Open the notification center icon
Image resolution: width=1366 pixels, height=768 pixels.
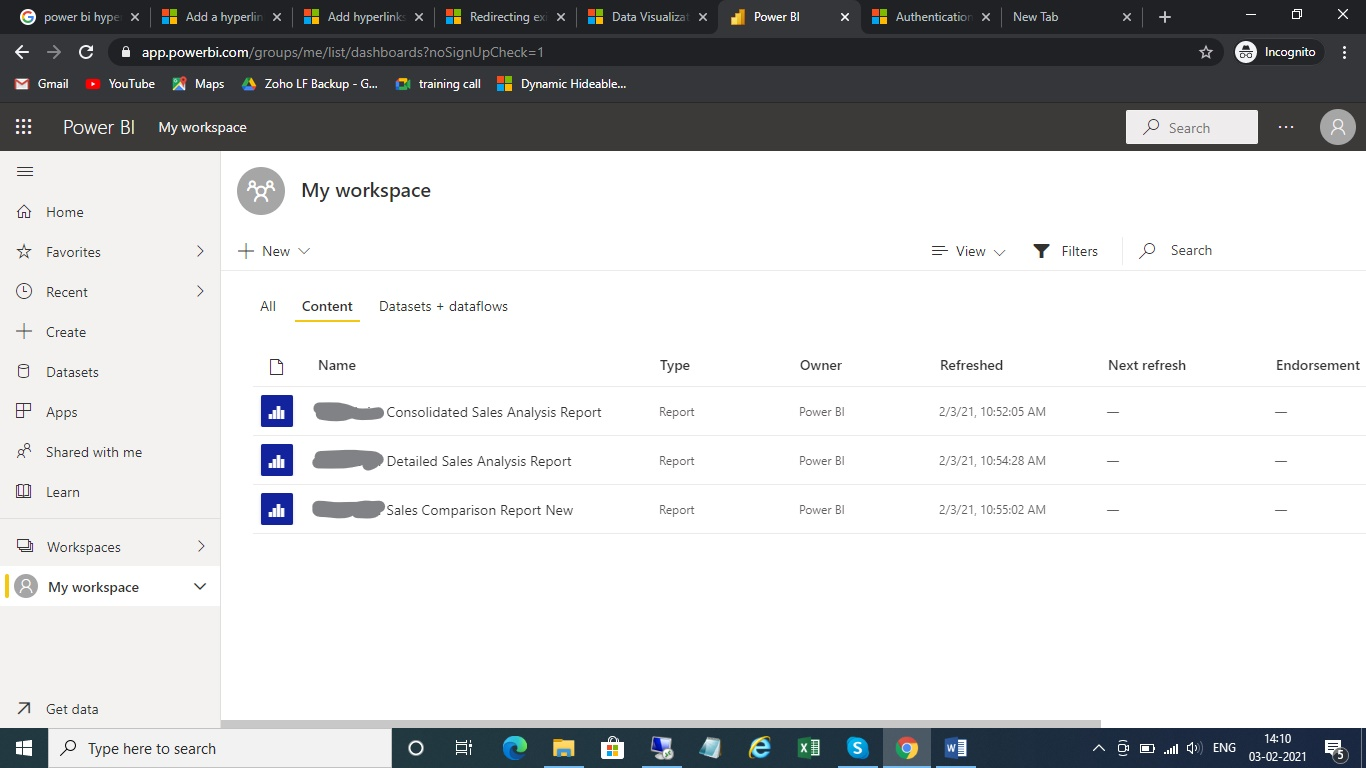tap(1334, 748)
